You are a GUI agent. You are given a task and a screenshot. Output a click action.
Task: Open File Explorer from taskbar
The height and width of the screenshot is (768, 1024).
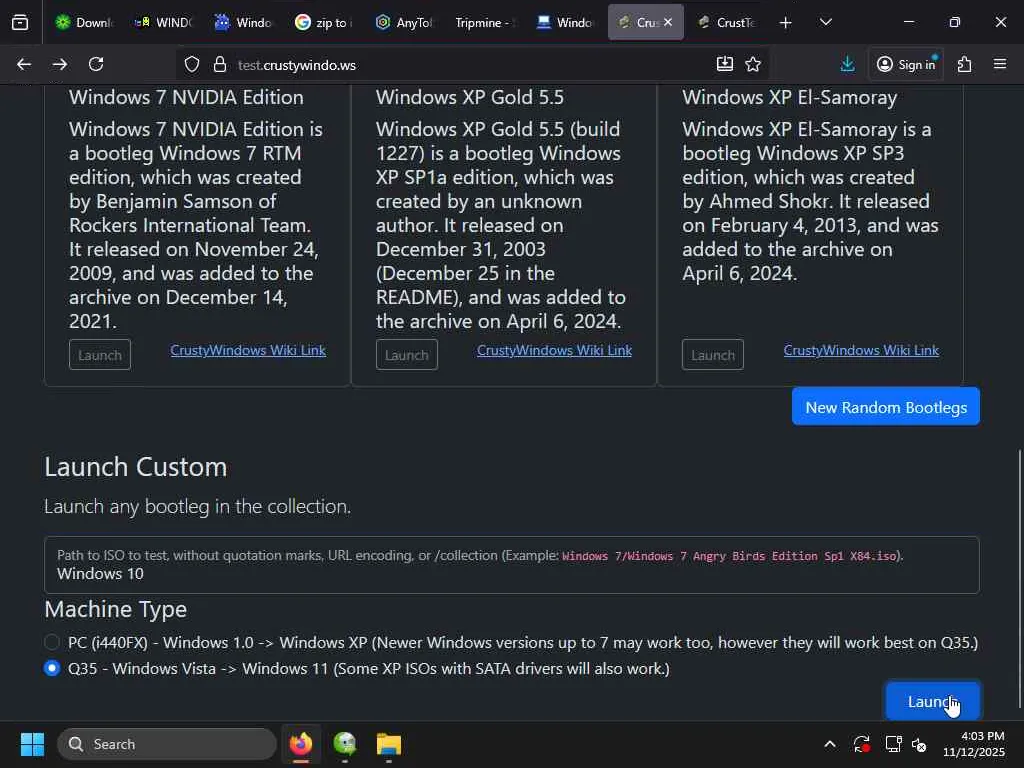tap(389, 744)
